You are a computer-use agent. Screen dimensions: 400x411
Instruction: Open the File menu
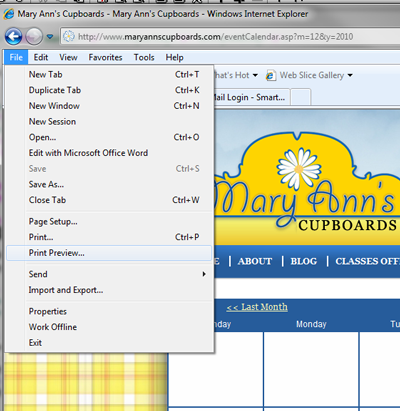click(x=16, y=57)
